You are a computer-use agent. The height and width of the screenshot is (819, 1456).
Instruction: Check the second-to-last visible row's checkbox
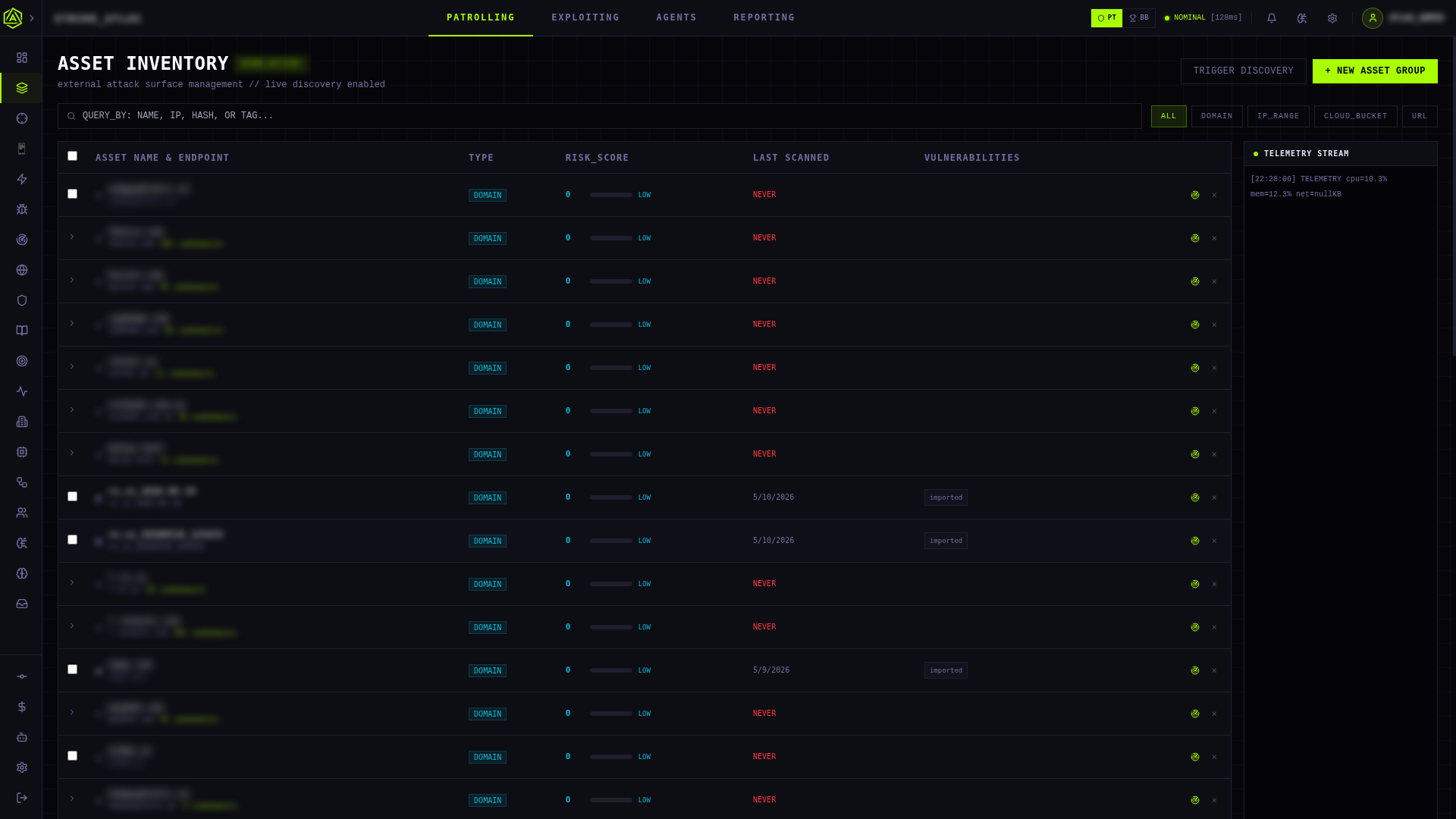pyautogui.click(x=73, y=756)
